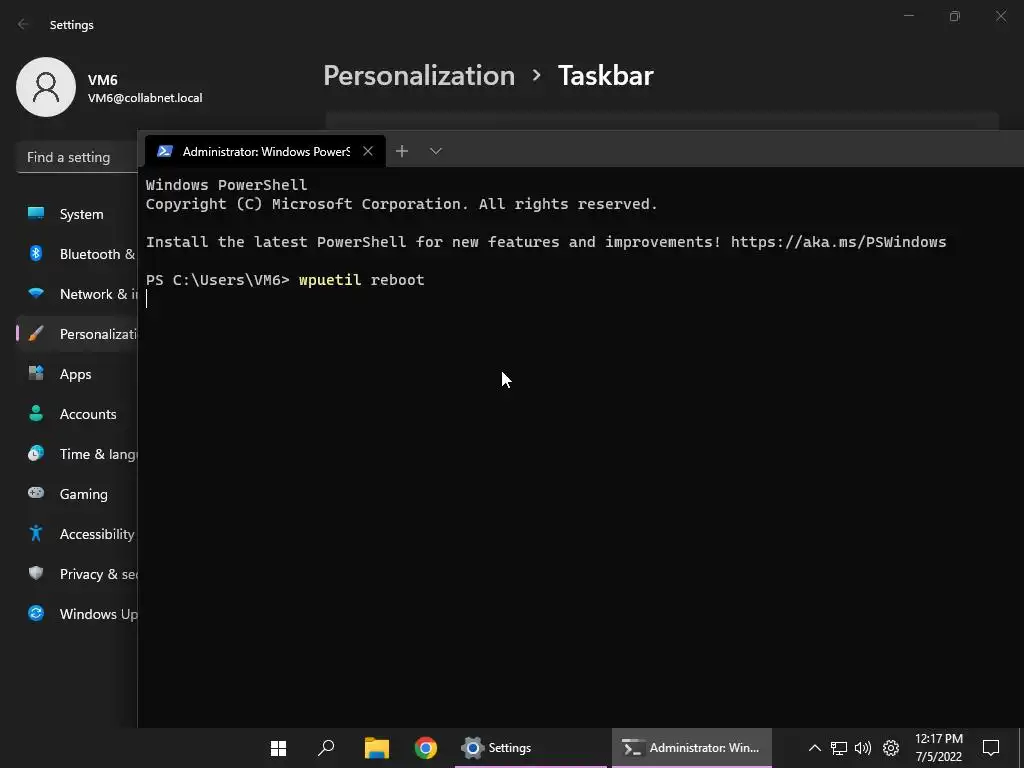Open the notification center icon
This screenshot has width=1024, height=768.
[x=991, y=748]
